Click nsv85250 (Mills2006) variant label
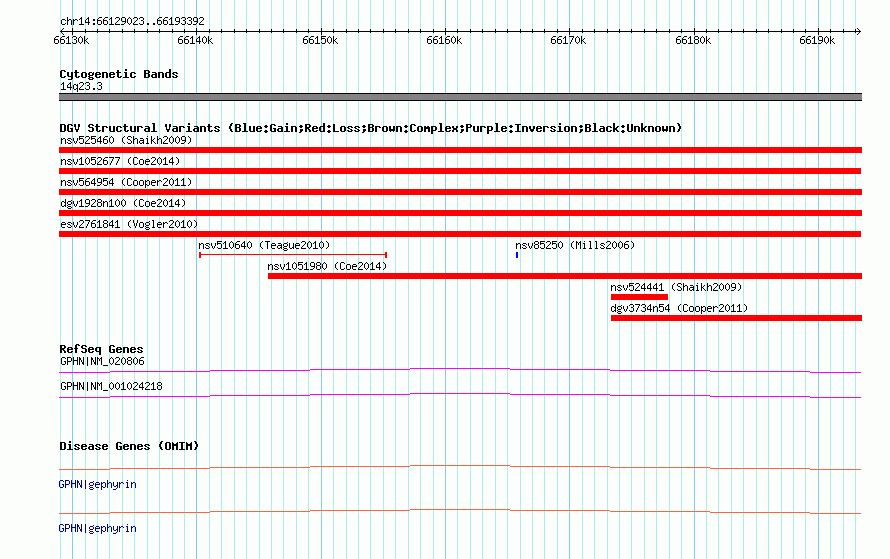The width and height of the screenshot is (890, 559). tap(575, 245)
